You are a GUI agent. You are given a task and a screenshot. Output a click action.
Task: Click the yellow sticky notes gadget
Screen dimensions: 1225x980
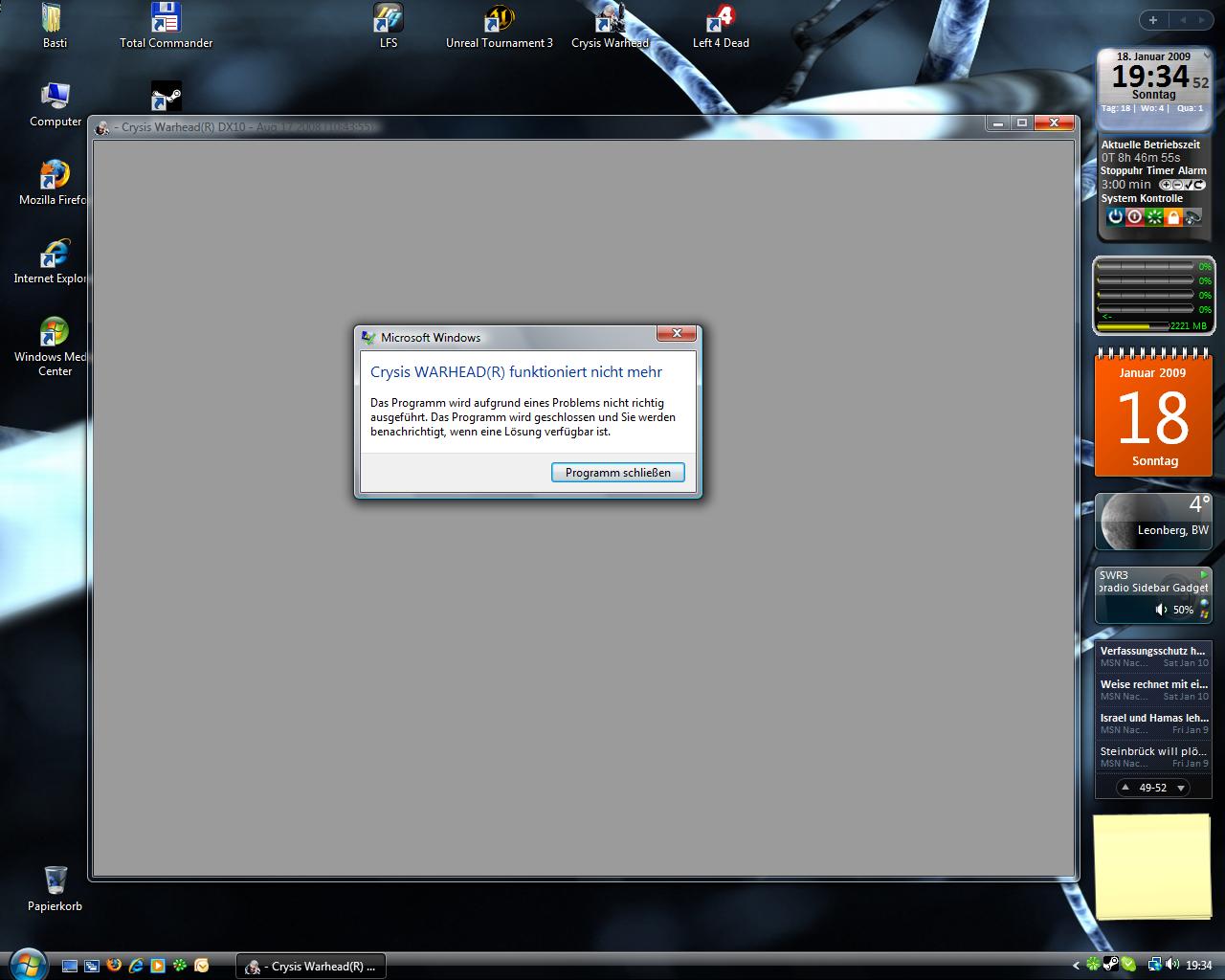pyautogui.click(x=1153, y=868)
